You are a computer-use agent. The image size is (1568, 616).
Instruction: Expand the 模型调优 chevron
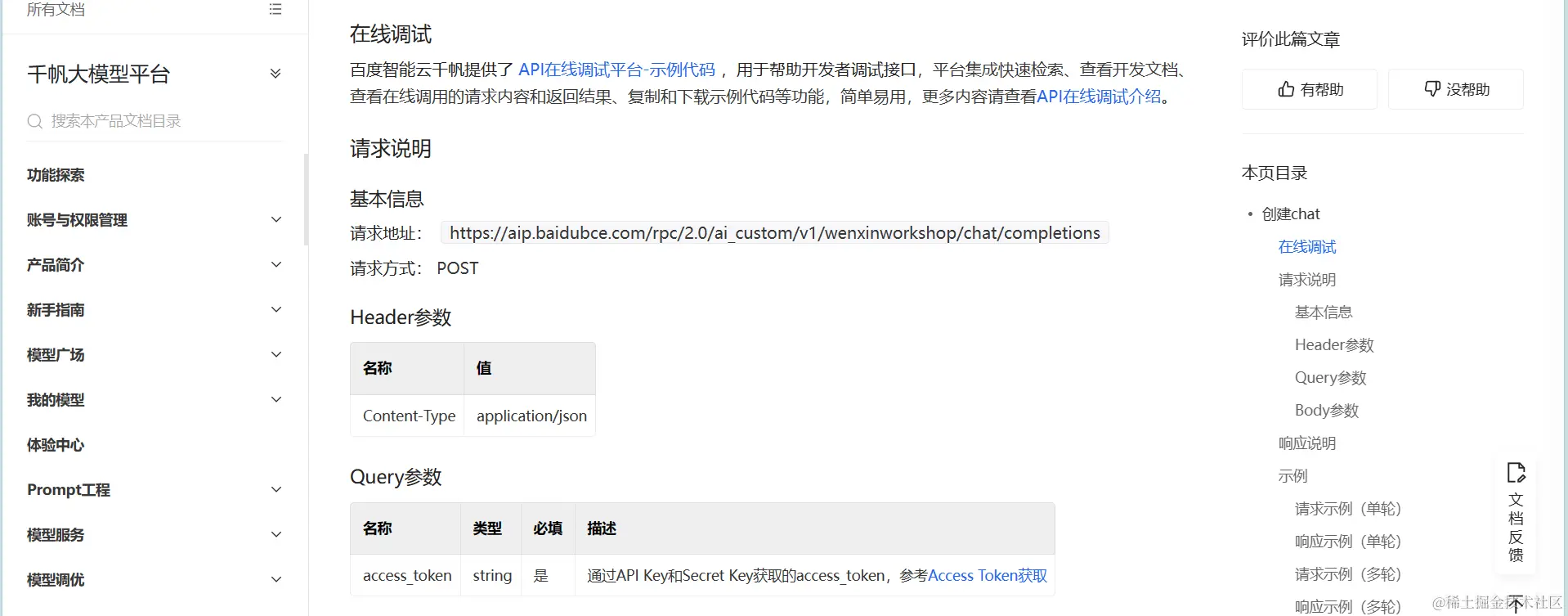(276, 579)
